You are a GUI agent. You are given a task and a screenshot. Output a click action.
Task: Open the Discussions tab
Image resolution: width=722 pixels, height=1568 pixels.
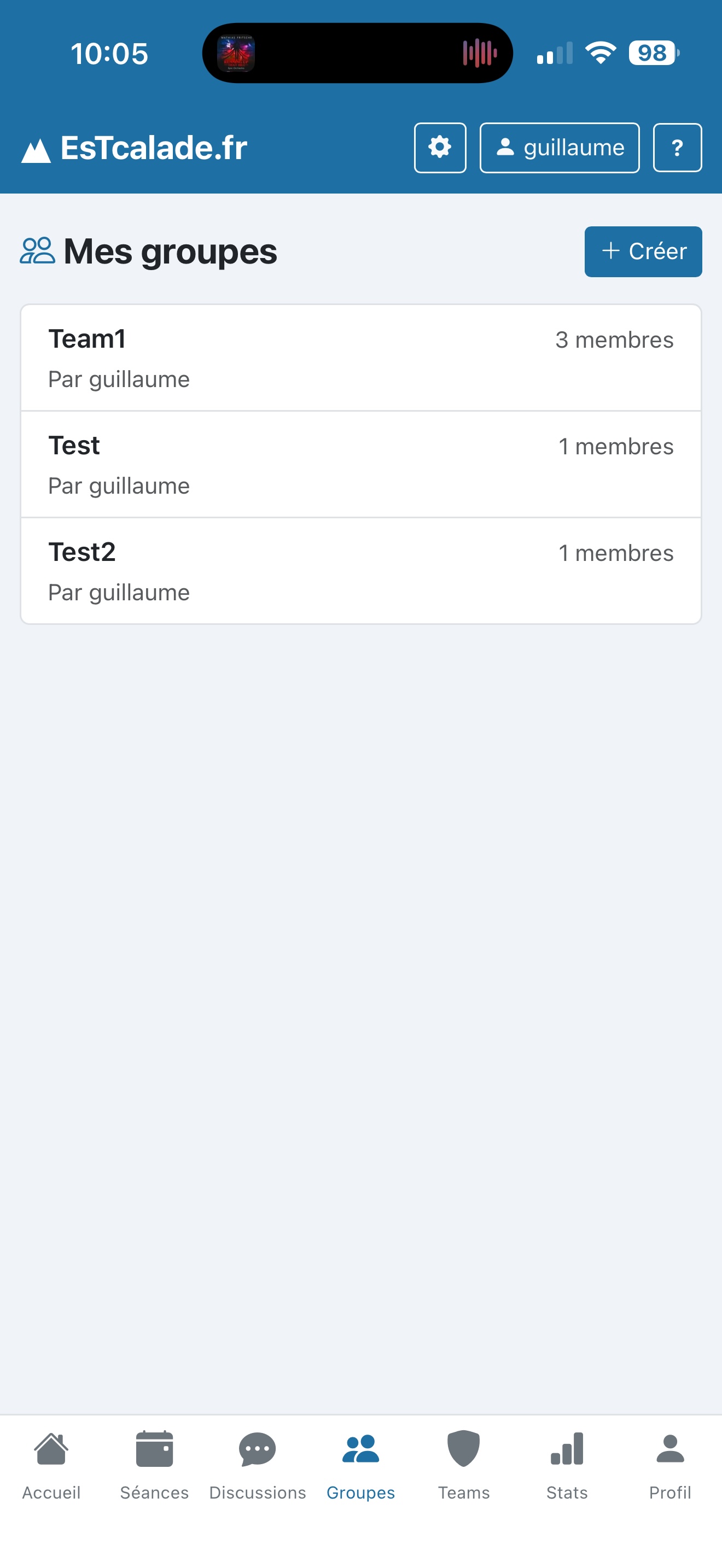[258, 1465]
